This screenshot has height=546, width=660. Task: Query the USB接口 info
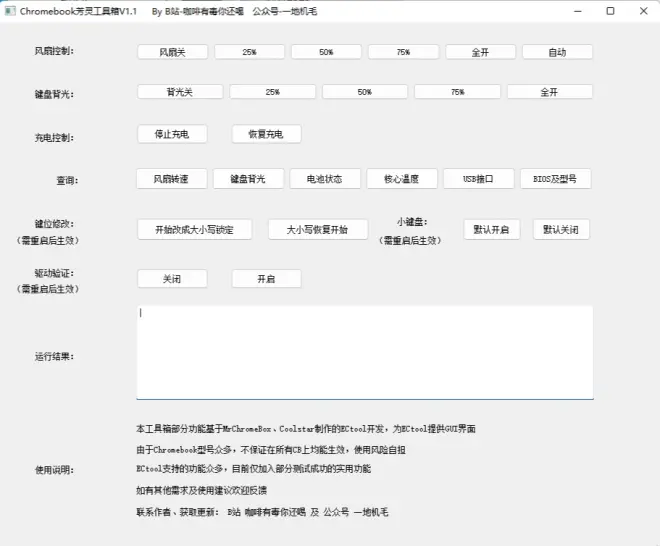coord(479,179)
